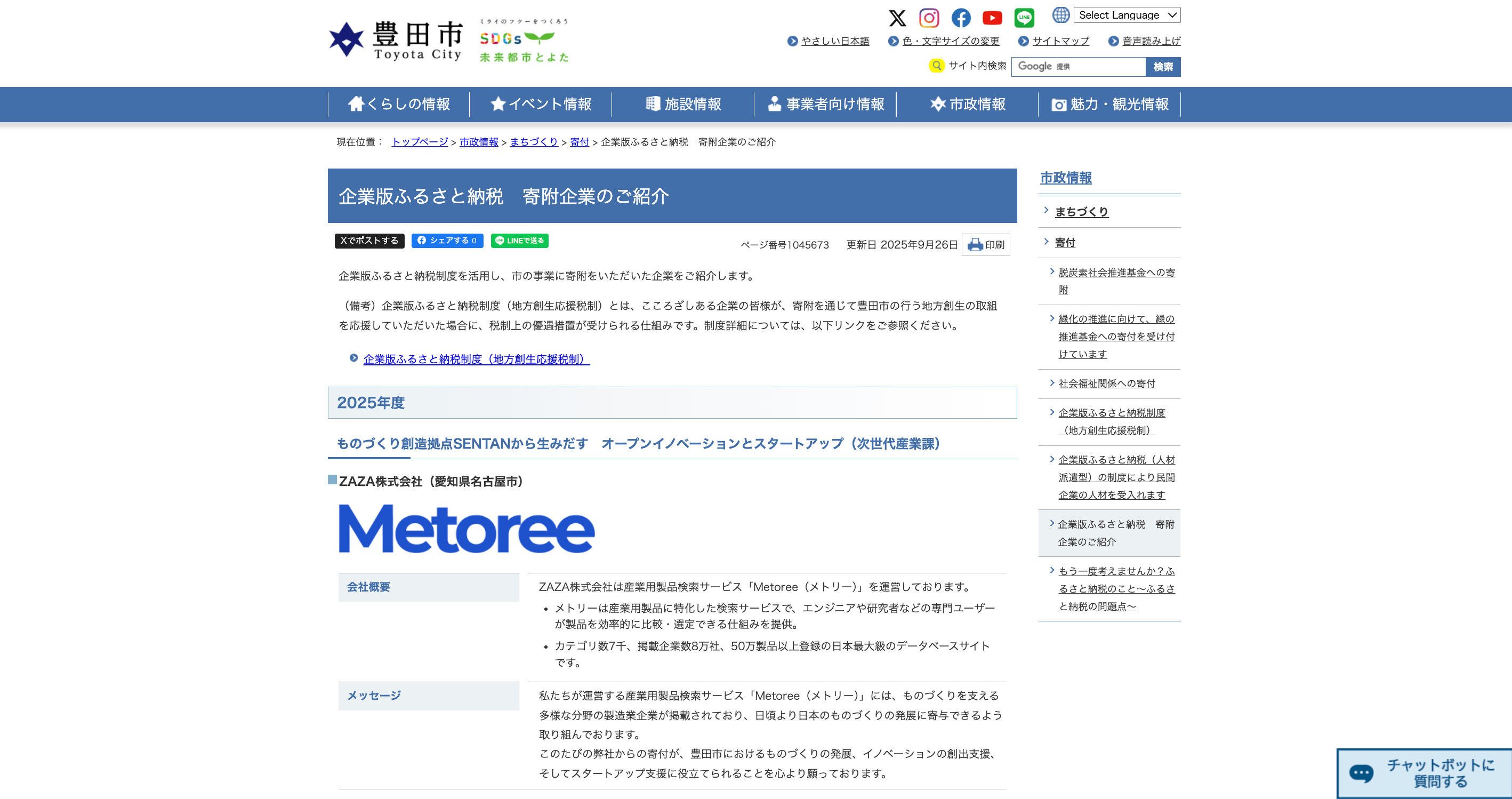This screenshot has height=799, width=1512.
Task: Click the Xでポストする share button
Action: point(369,241)
